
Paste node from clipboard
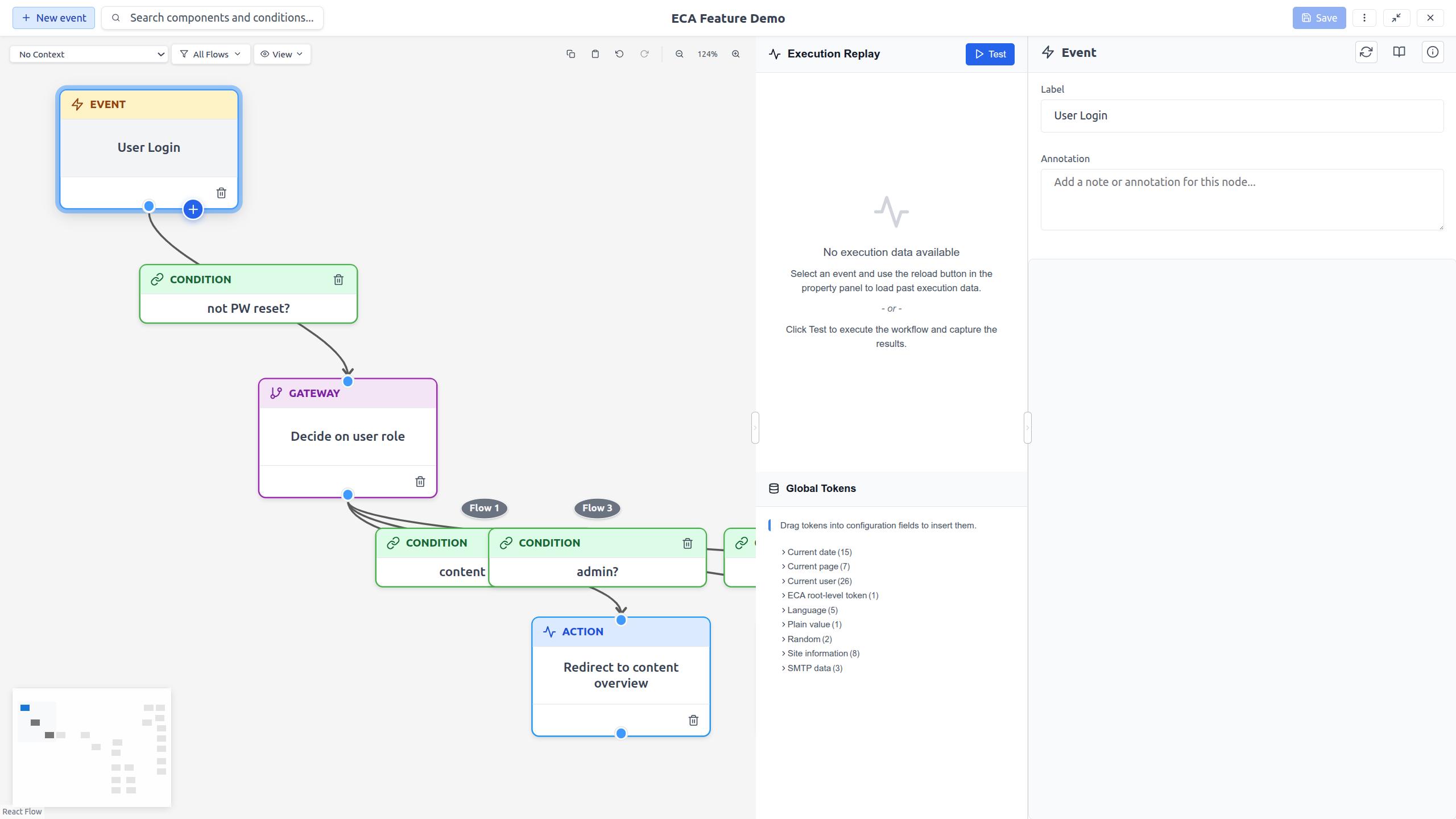click(x=595, y=53)
